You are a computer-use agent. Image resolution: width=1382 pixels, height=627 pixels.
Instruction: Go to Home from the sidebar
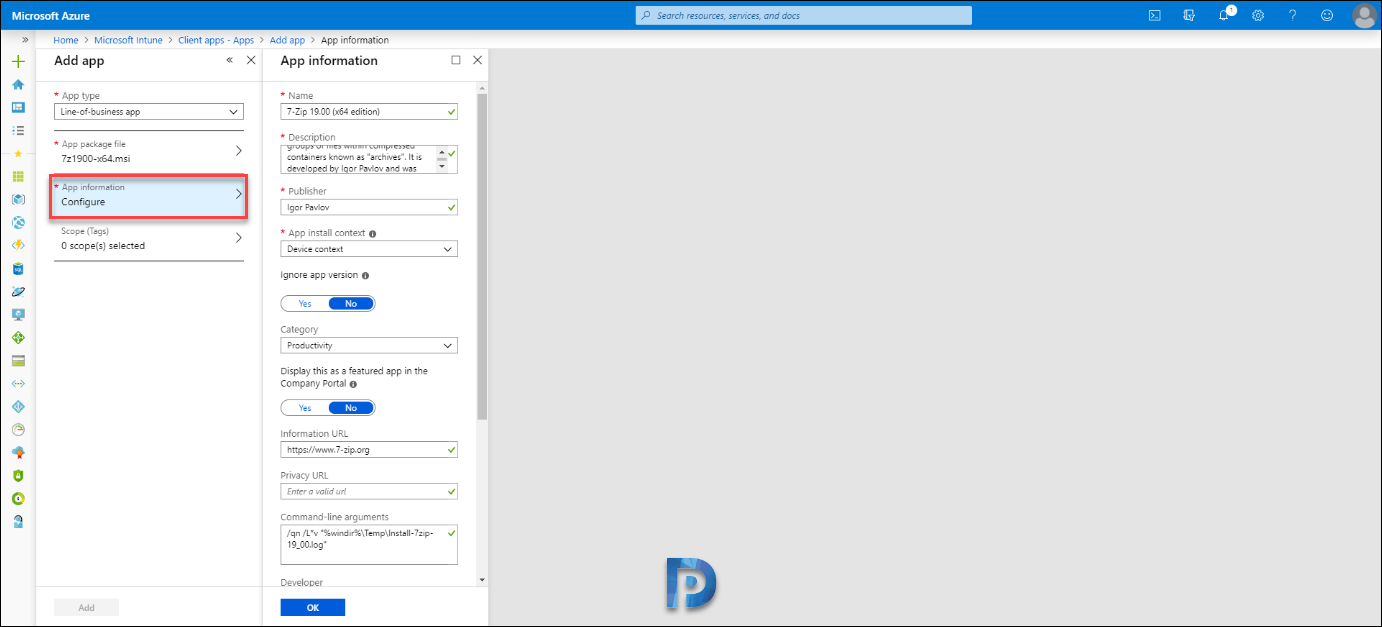pyautogui.click(x=18, y=84)
